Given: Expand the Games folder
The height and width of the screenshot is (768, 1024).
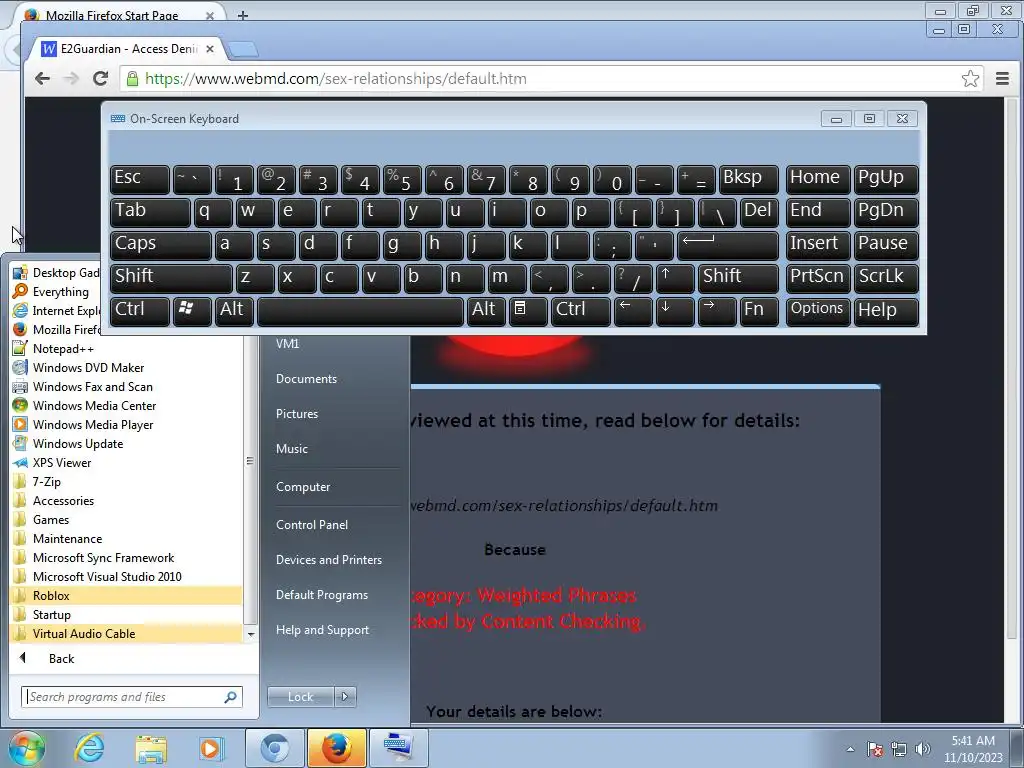Looking at the screenshot, I should [x=50, y=520].
